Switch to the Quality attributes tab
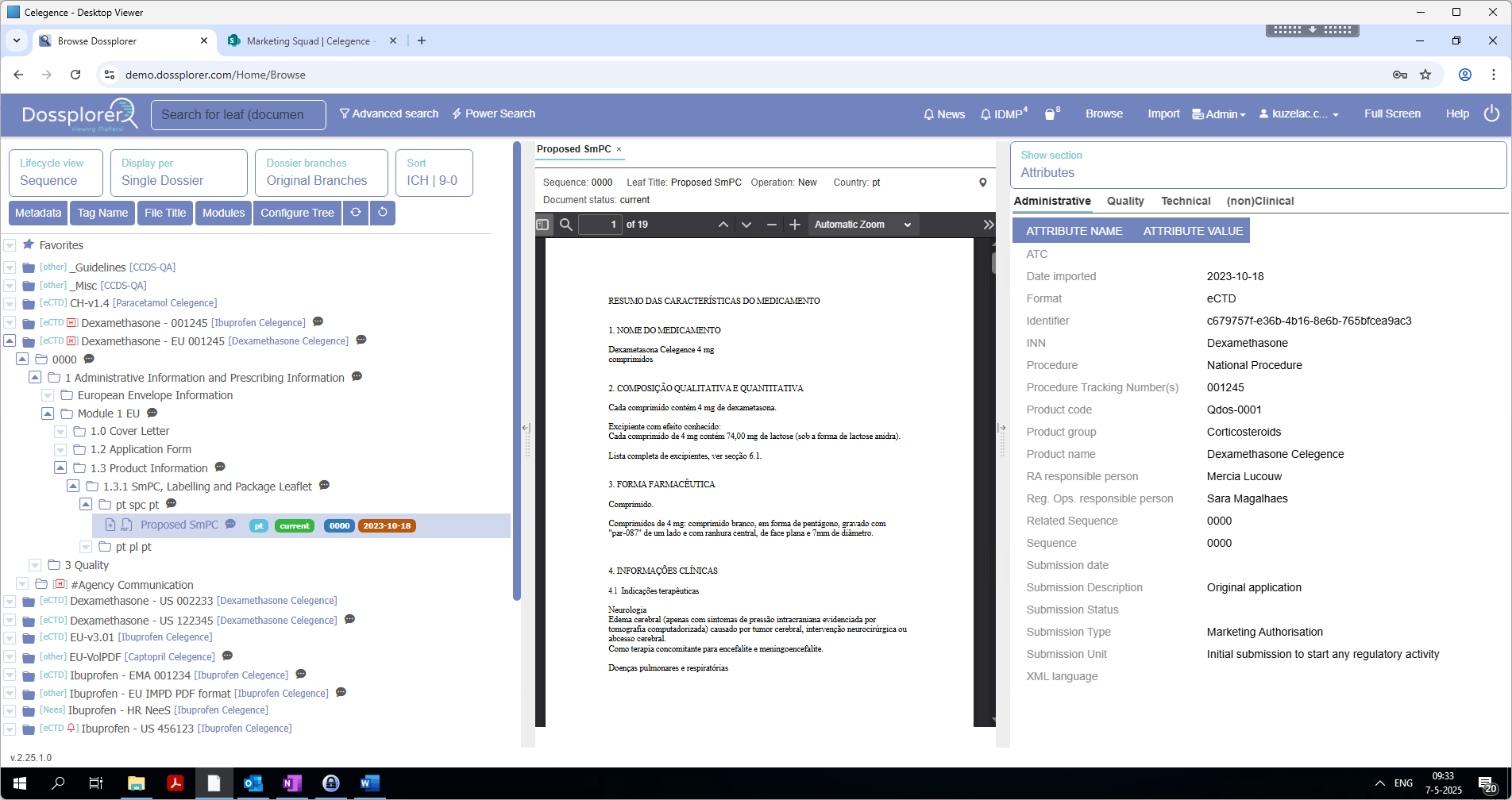1512x800 pixels. pyautogui.click(x=1124, y=201)
